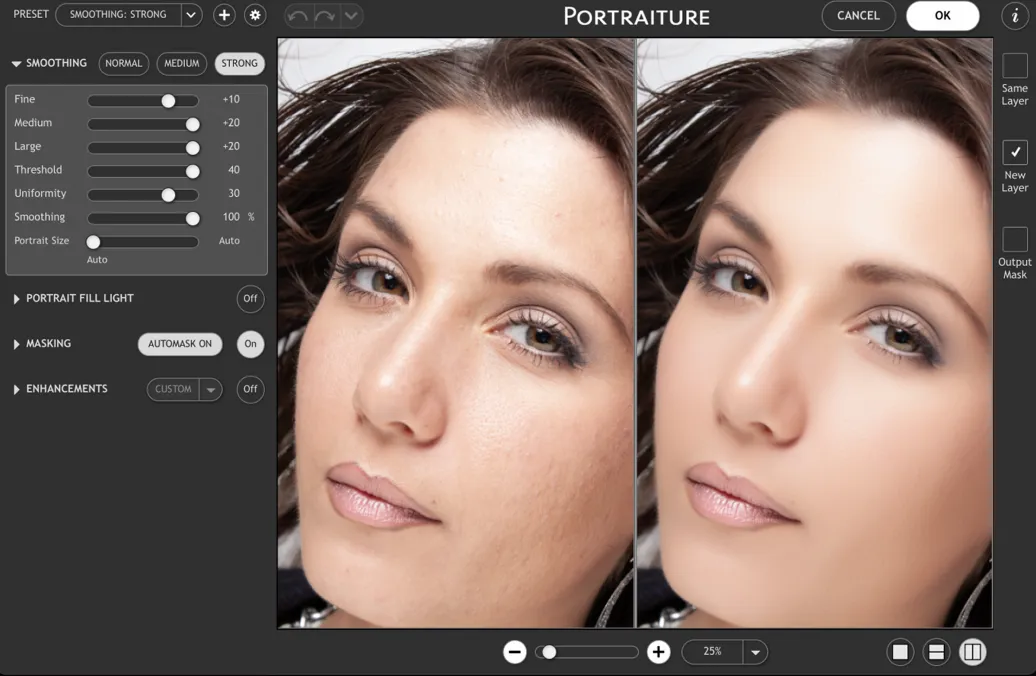Click the smoothed preview image
This screenshot has width=1036, height=676.
815,332
